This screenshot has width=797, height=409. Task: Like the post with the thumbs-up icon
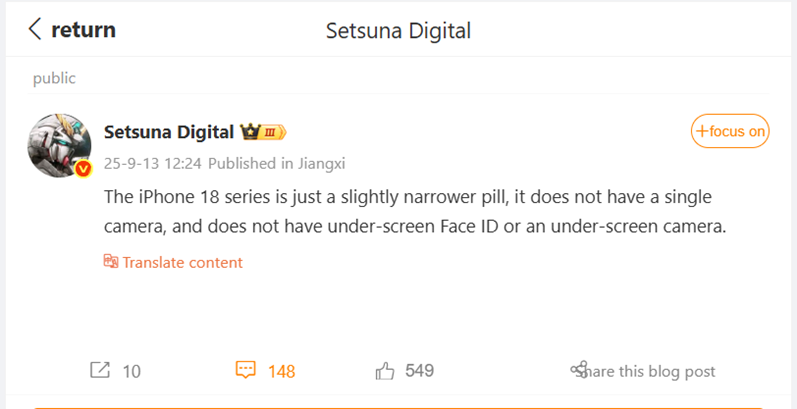click(385, 371)
